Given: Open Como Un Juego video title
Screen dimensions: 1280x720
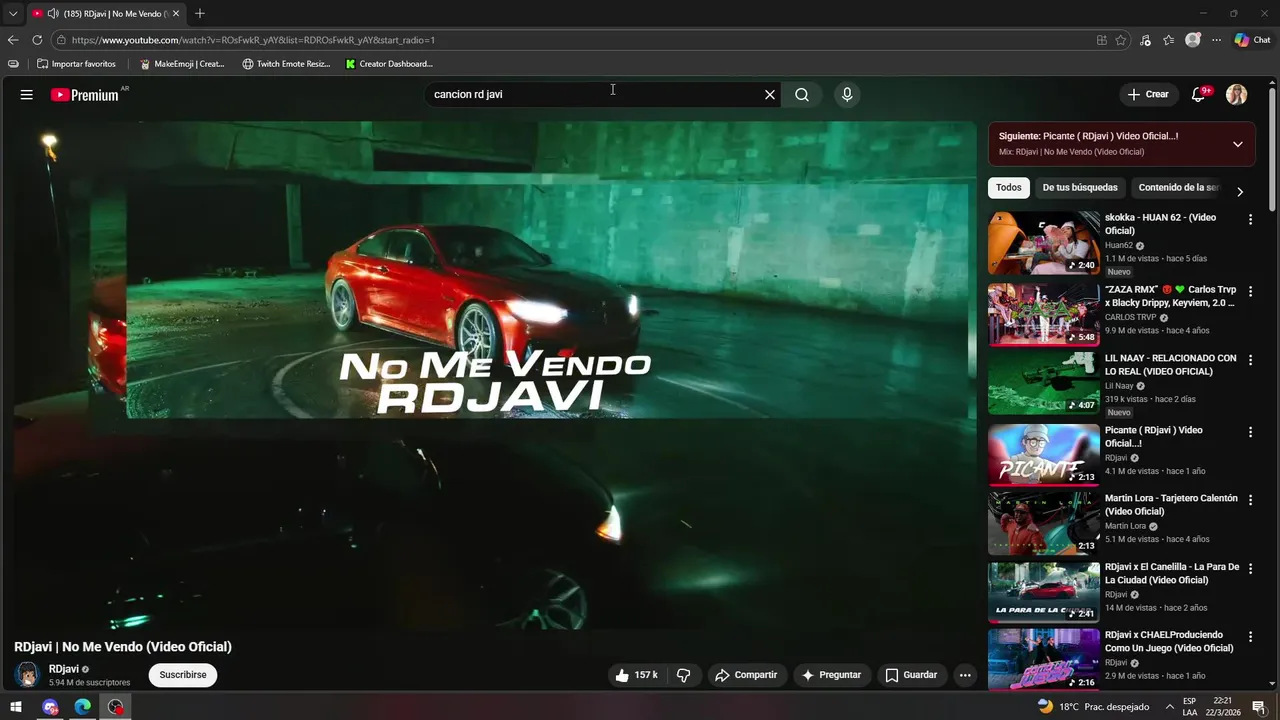Looking at the screenshot, I should (1169, 642).
